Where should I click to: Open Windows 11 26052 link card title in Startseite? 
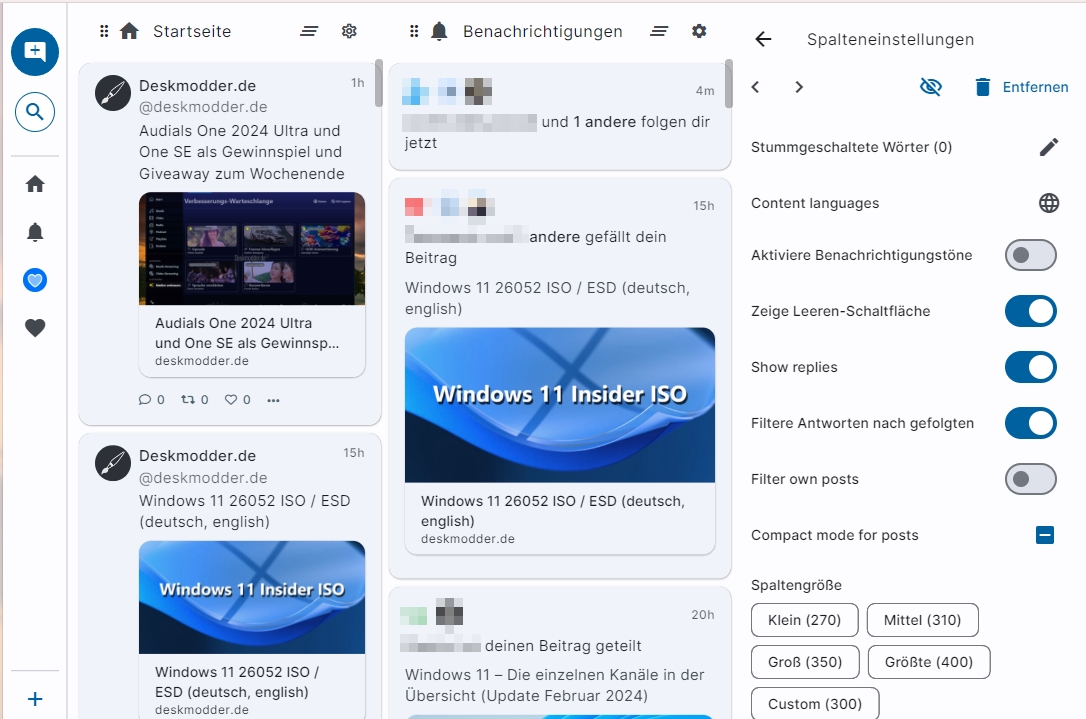coord(237,682)
